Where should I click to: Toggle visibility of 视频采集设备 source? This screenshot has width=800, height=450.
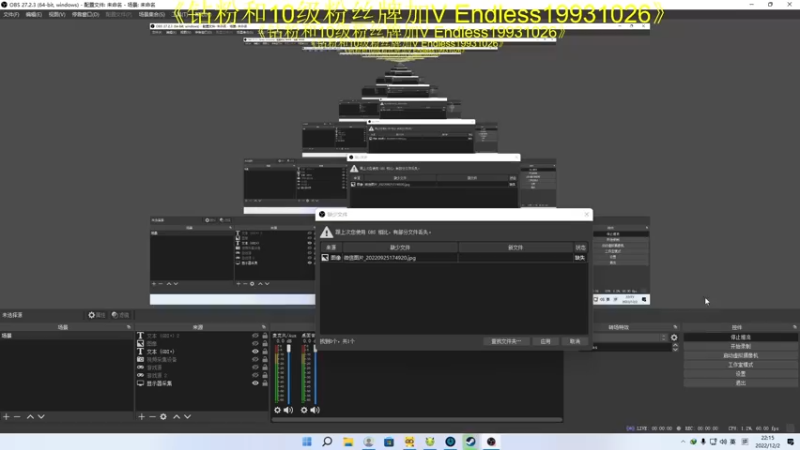[255, 360]
